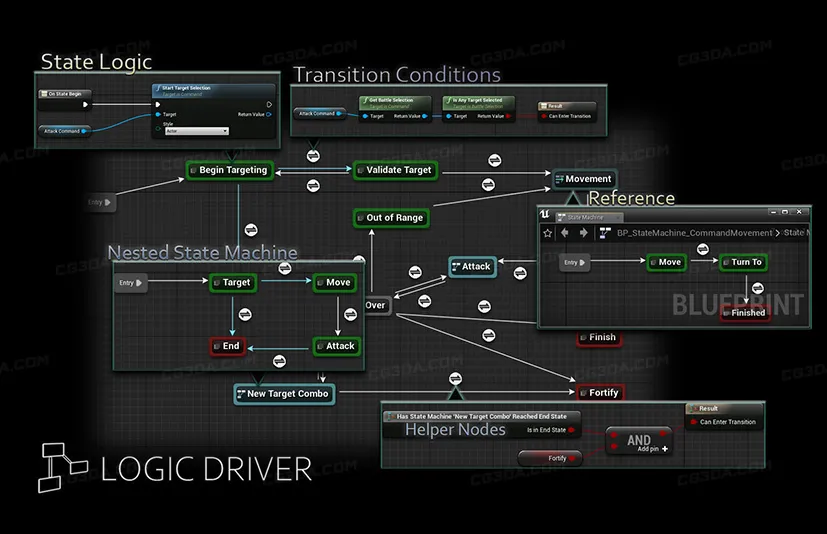Switch to the State Machine tab
The image size is (827, 534).
pos(587,217)
